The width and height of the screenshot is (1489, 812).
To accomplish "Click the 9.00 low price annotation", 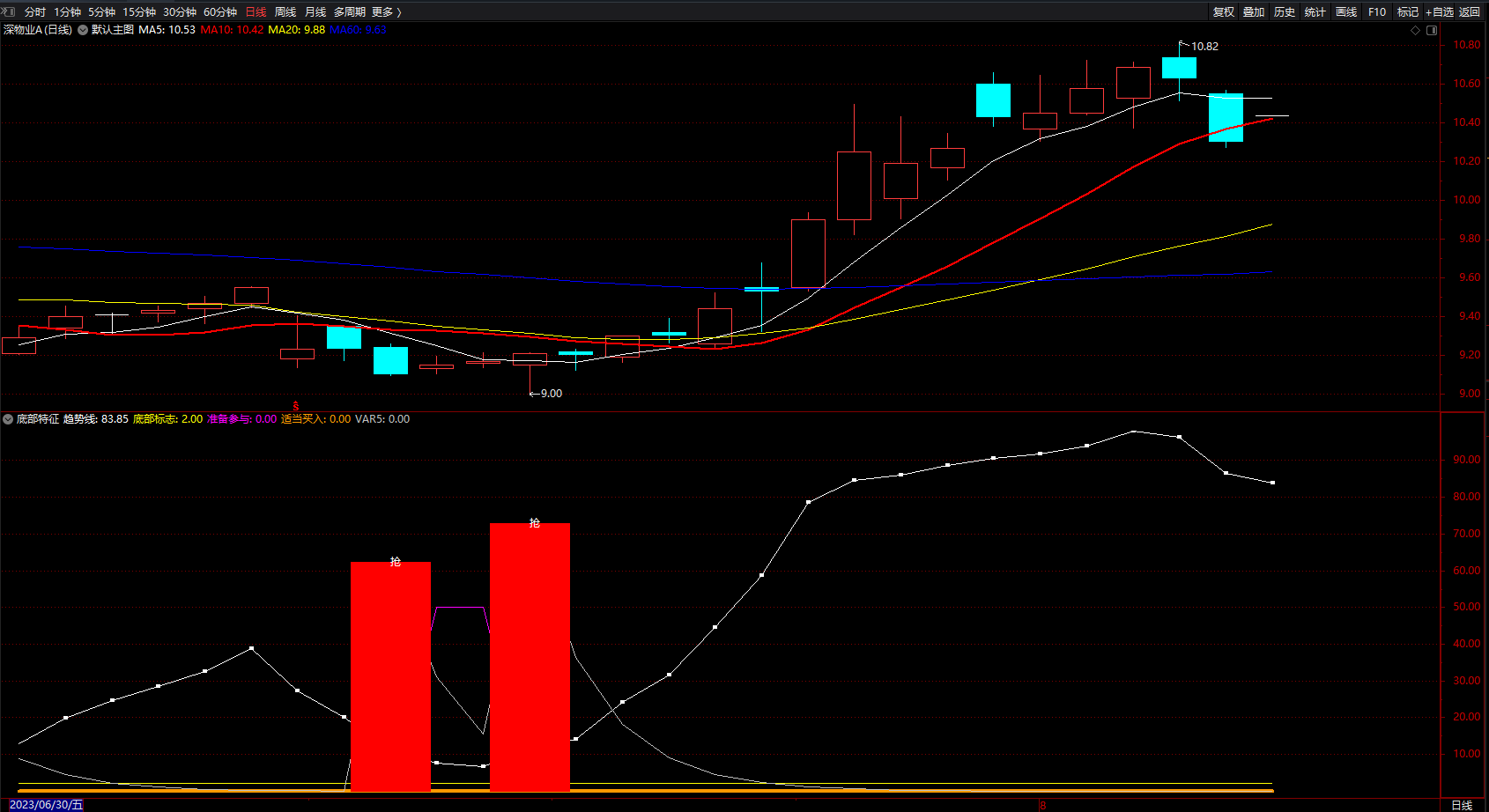I will pos(552,394).
